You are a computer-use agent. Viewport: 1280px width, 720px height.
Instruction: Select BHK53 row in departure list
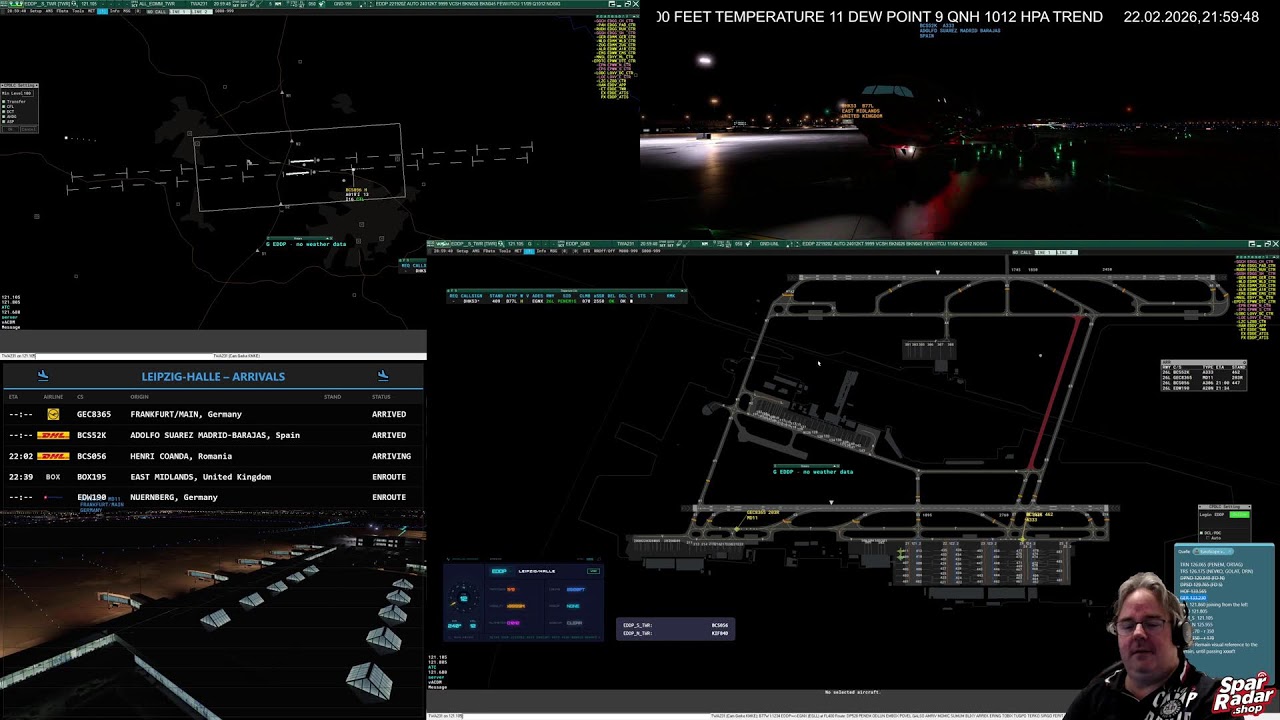point(567,301)
